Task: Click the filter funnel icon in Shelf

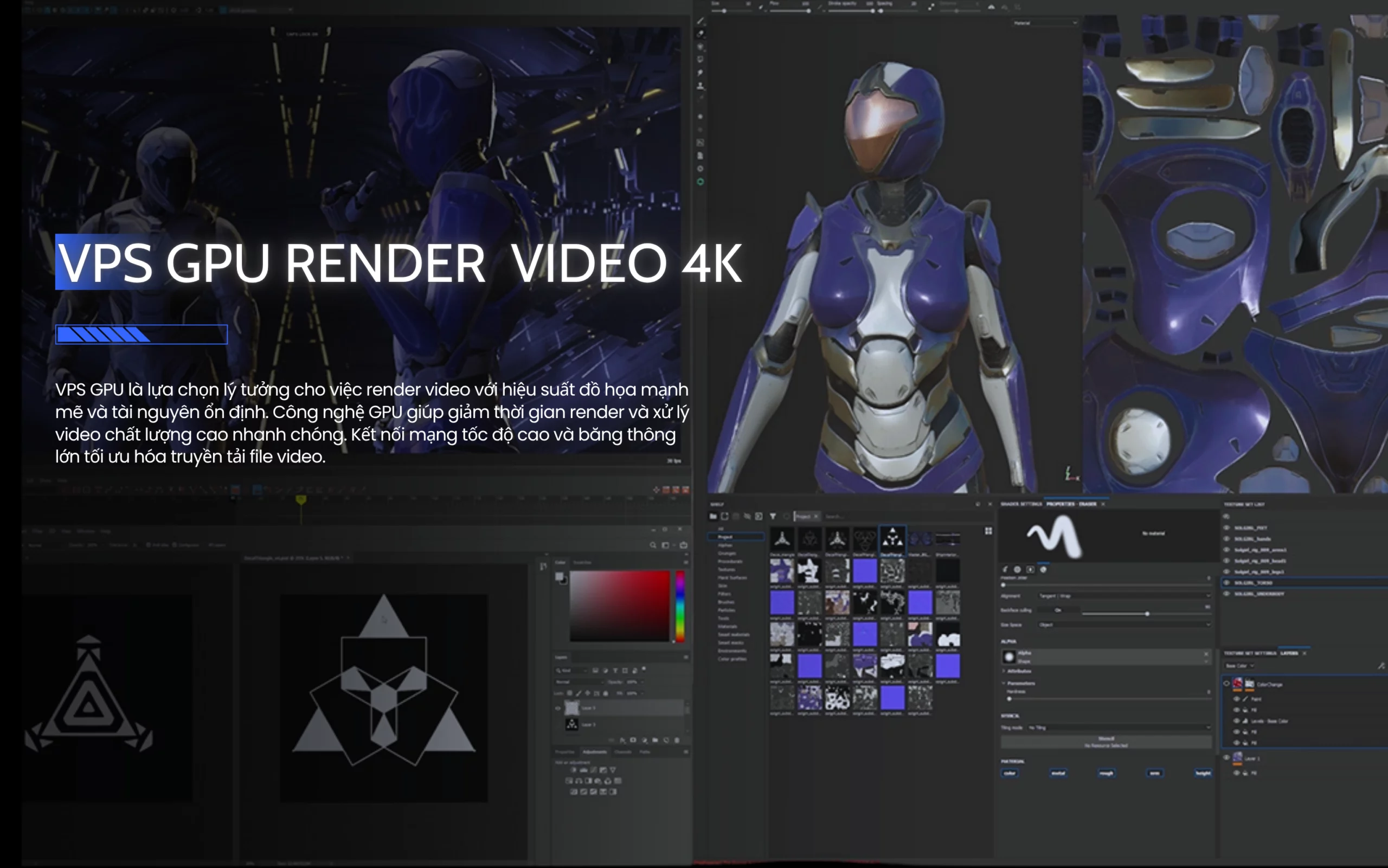Action: point(773,516)
